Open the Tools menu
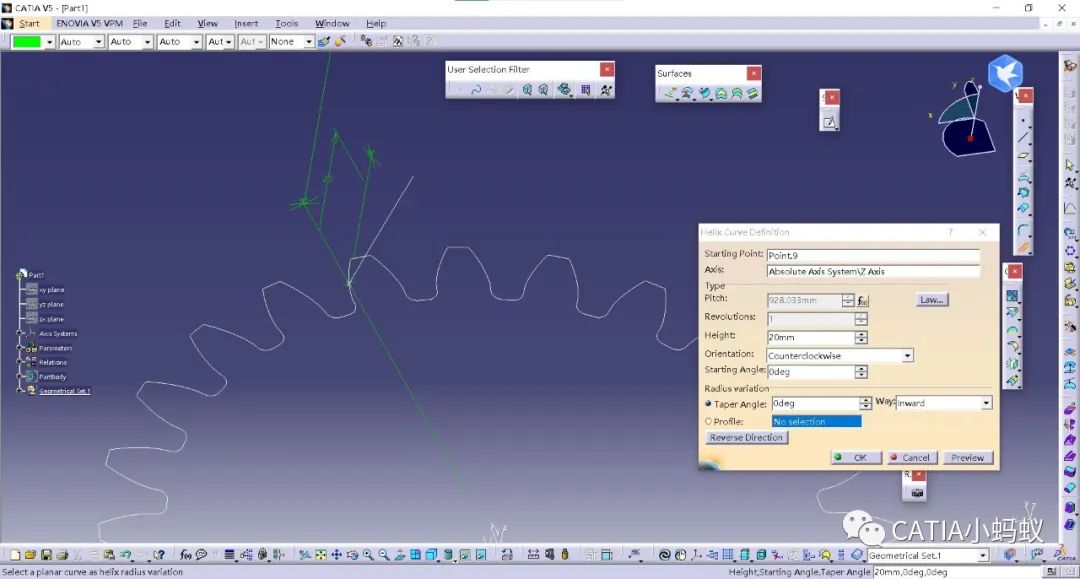 287,23
